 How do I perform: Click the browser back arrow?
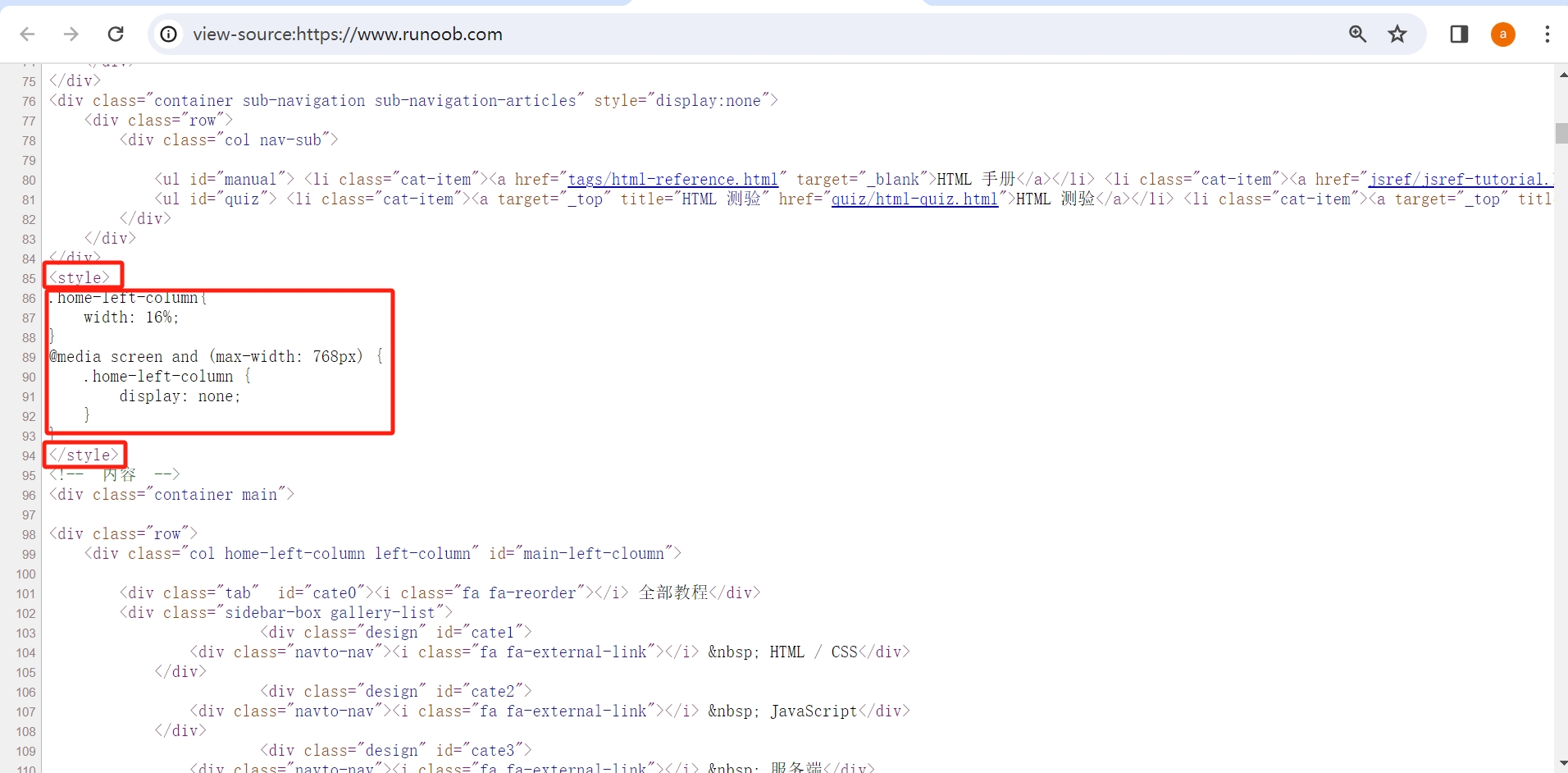point(27,34)
